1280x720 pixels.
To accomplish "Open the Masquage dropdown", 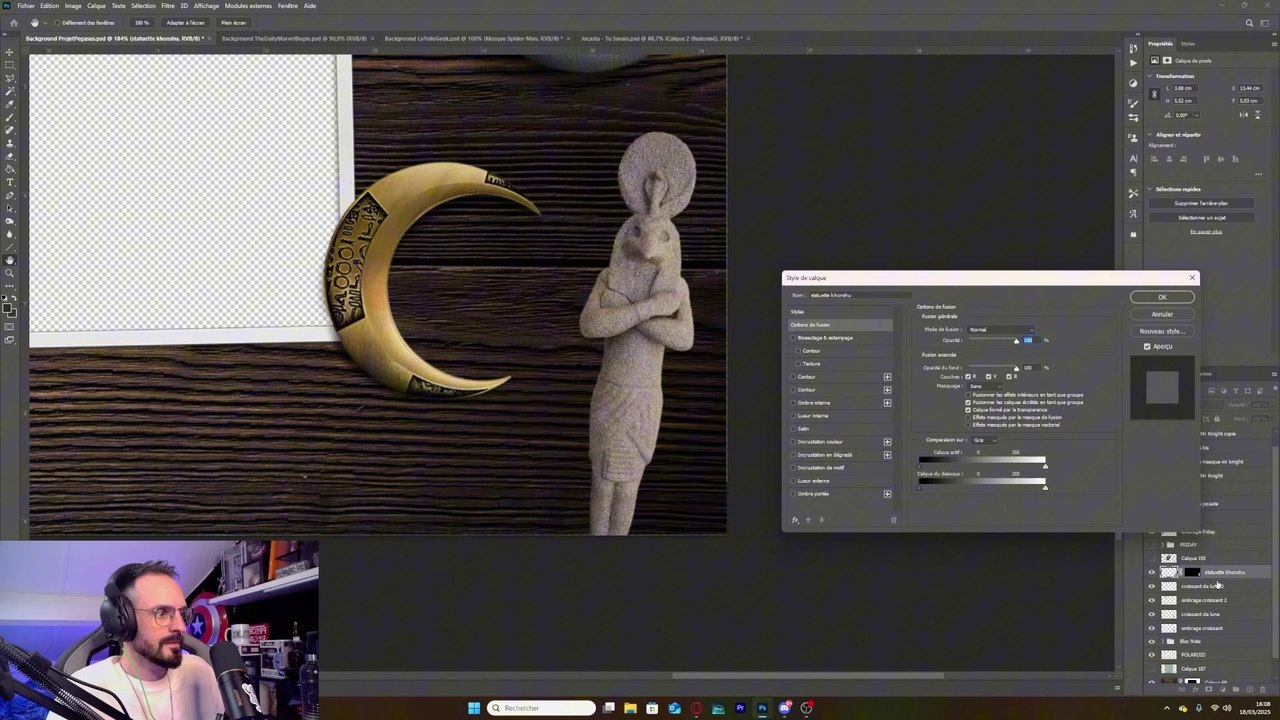I will click(984, 386).
